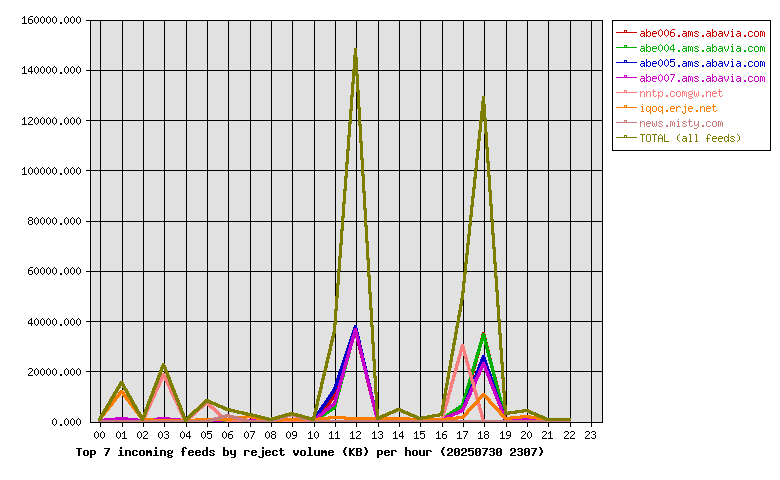The height and width of the screenshot is (480, 780).
Task: Click the abe007.ams.abavia.com legend entry
Action: (690, 78)
